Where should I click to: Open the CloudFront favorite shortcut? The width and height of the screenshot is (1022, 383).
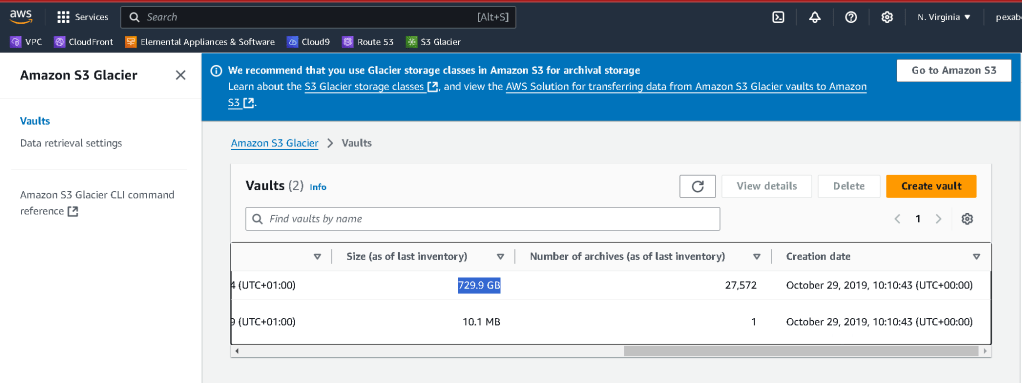point(83,42)
